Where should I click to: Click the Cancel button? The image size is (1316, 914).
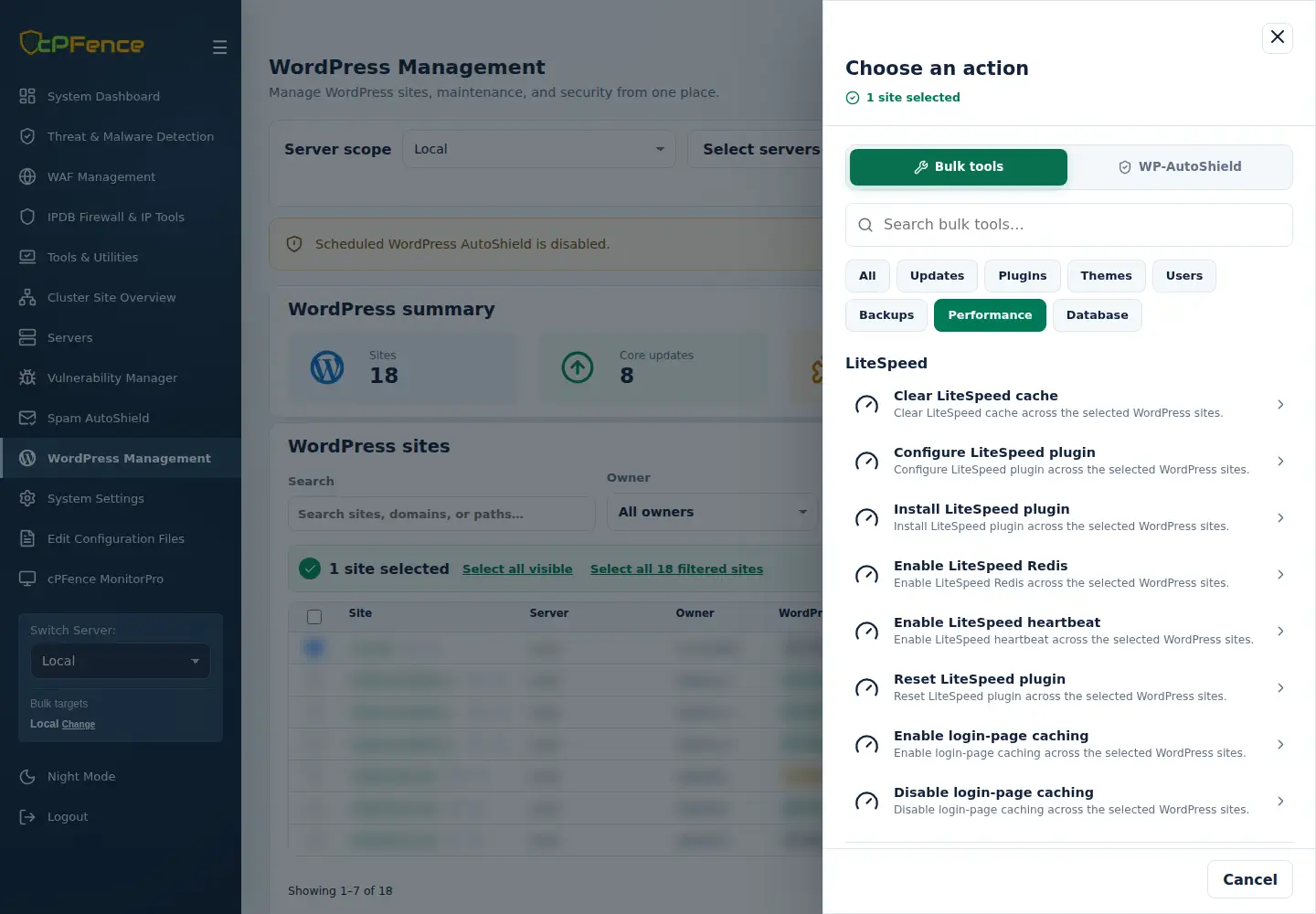coord(1250,879)
